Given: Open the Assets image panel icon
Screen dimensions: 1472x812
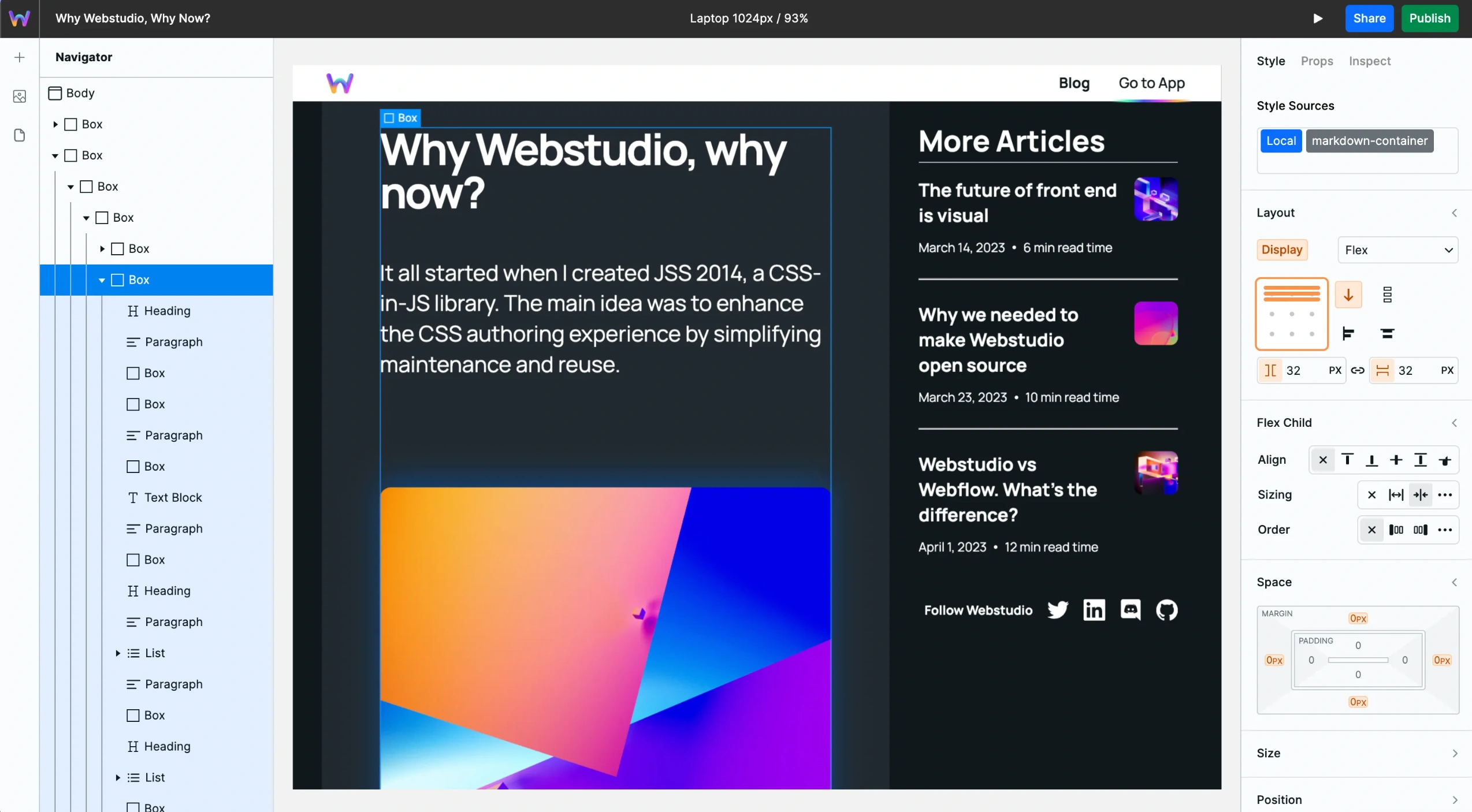Looking at the screenshot, I should [x=20, y=96].
